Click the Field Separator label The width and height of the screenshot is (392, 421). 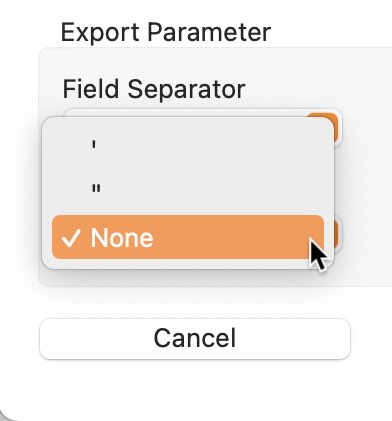pyautogui.click(x=154, y=89)
